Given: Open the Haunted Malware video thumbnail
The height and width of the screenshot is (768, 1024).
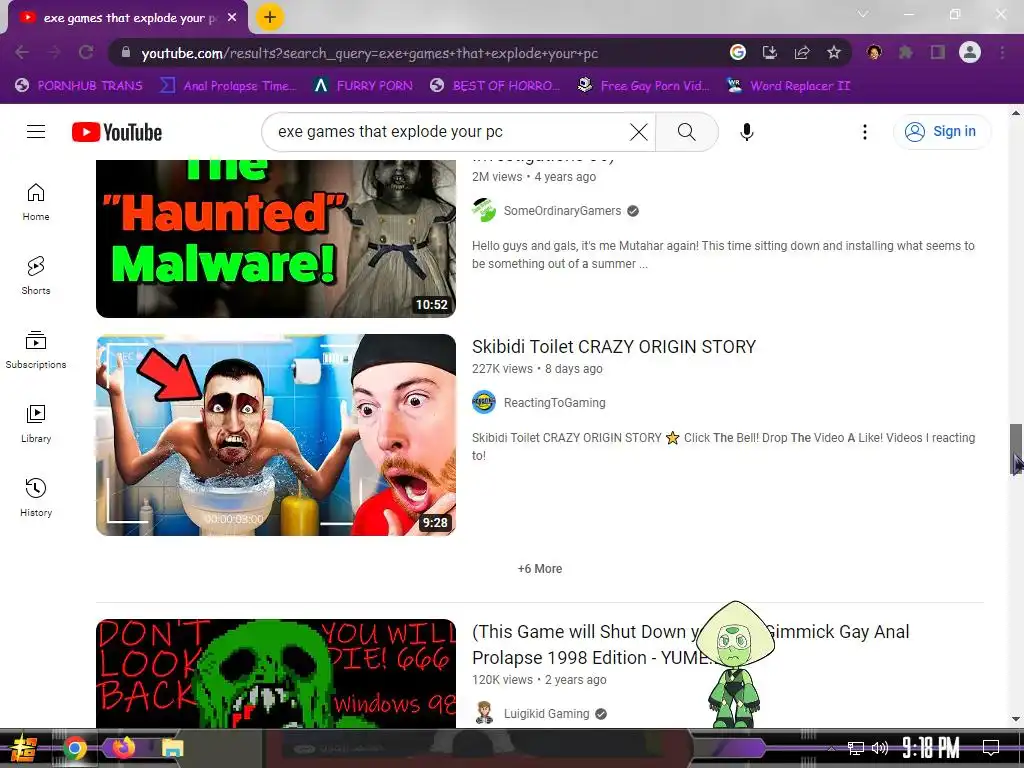Looking at the screenshot, I should click(276, 239).
